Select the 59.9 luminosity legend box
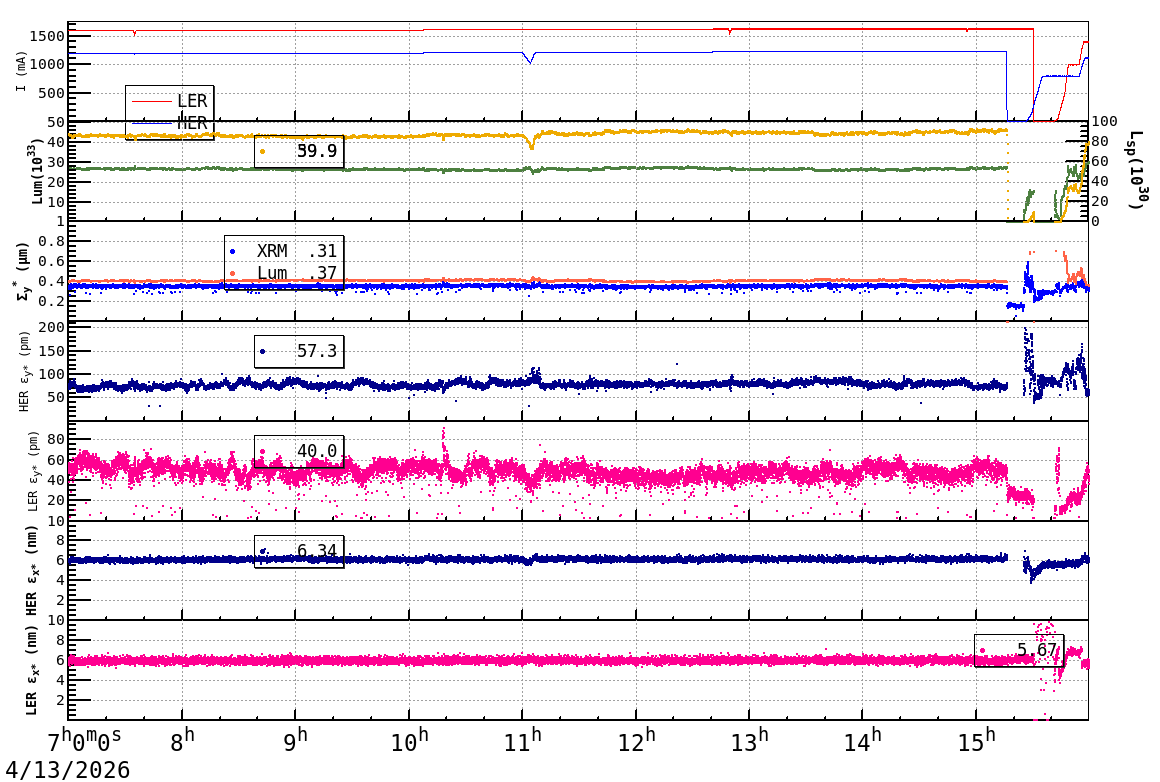 [x=299, y=151]
